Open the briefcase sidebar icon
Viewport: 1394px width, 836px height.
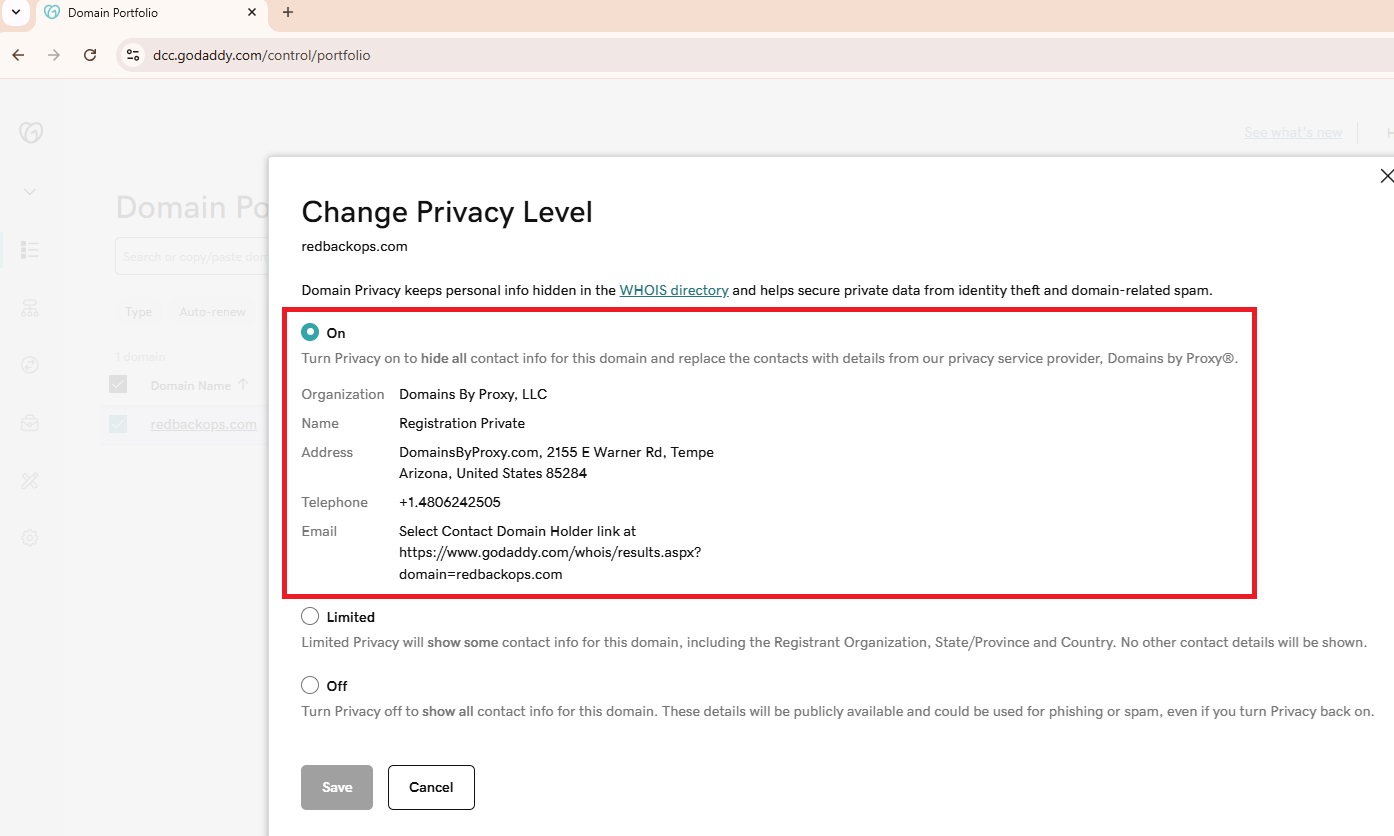[30, 424]
